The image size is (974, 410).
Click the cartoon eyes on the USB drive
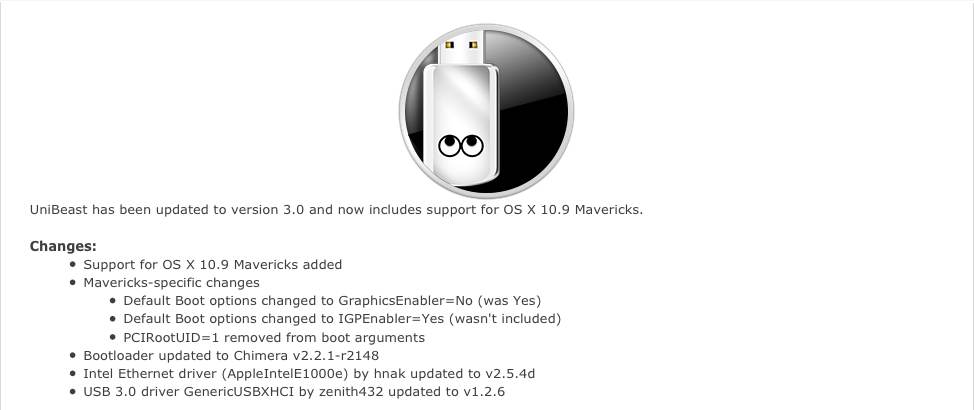(x=461, y=145)
